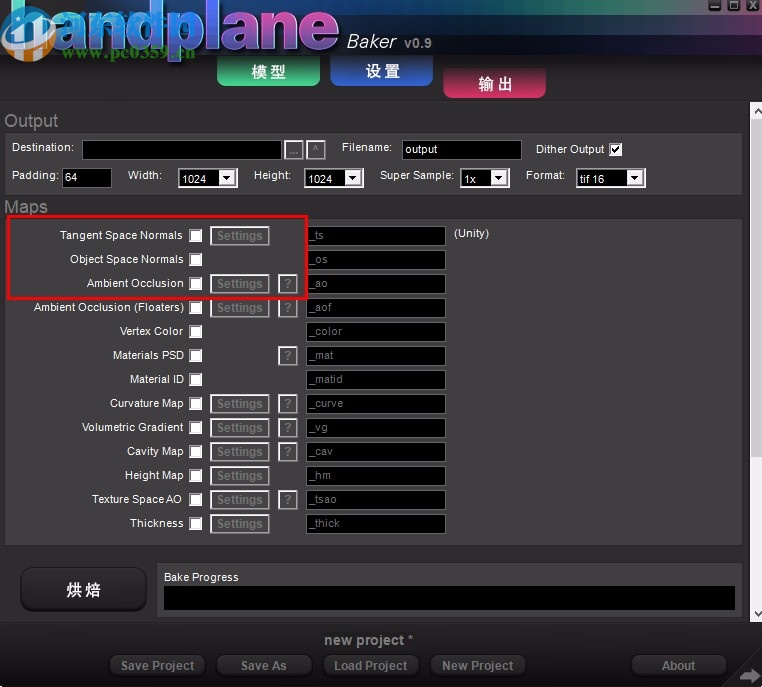762x687 pixels.
Task: Open Settings for Tangent Space Normals
Action: click(x=240, y=236)
